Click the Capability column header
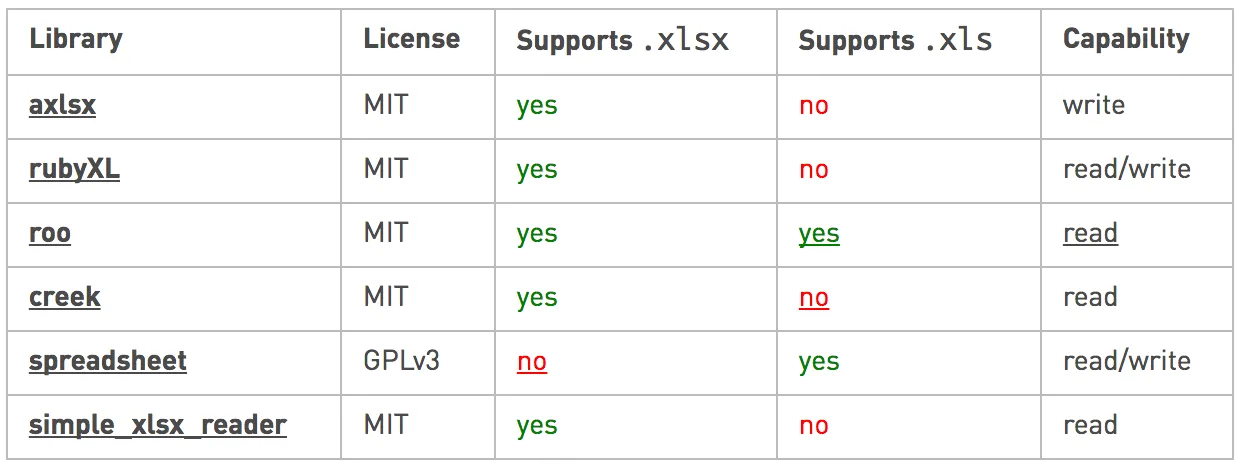 click(1125, 40)
